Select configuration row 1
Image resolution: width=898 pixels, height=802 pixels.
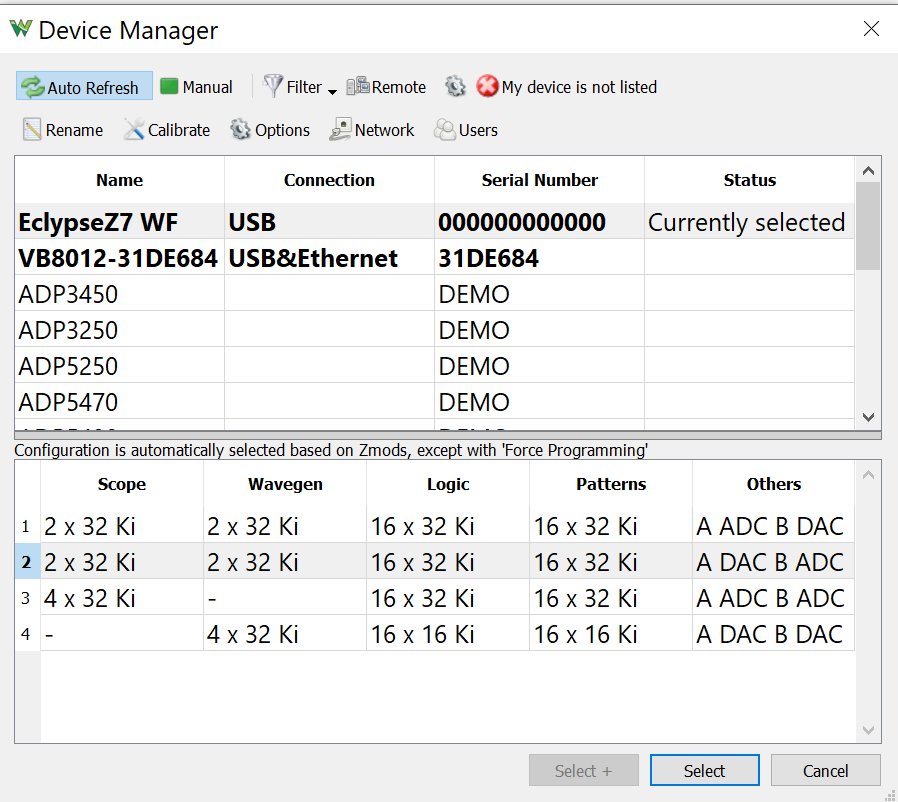(434, 526)
